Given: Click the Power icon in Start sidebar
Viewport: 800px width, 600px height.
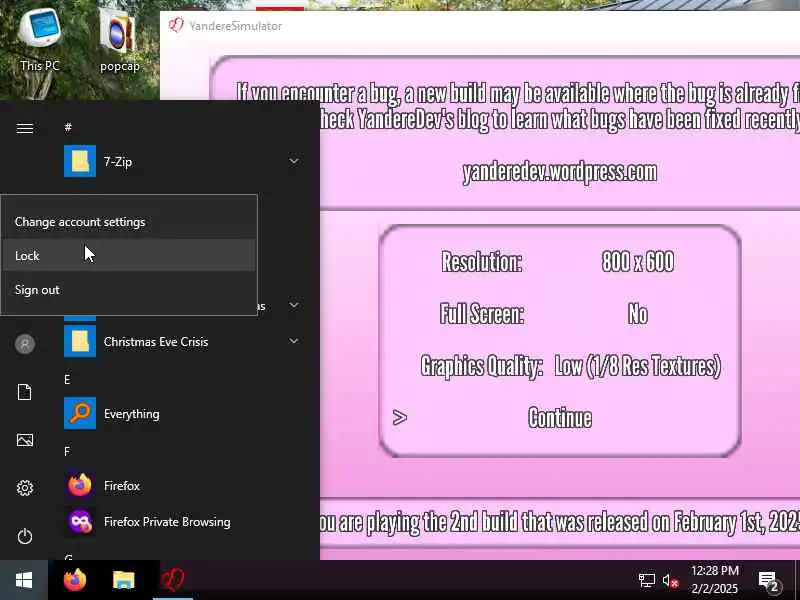Looking at the screenshot, I should 25,536.
